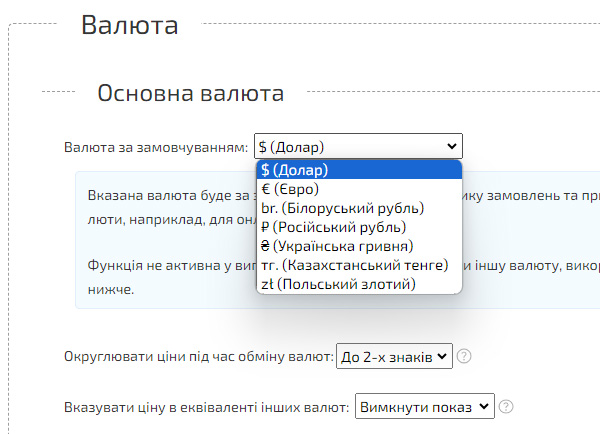Expand the 'Вимкнути показ' dropdown
The image size is (600, 434).
(x=425, y=407)
